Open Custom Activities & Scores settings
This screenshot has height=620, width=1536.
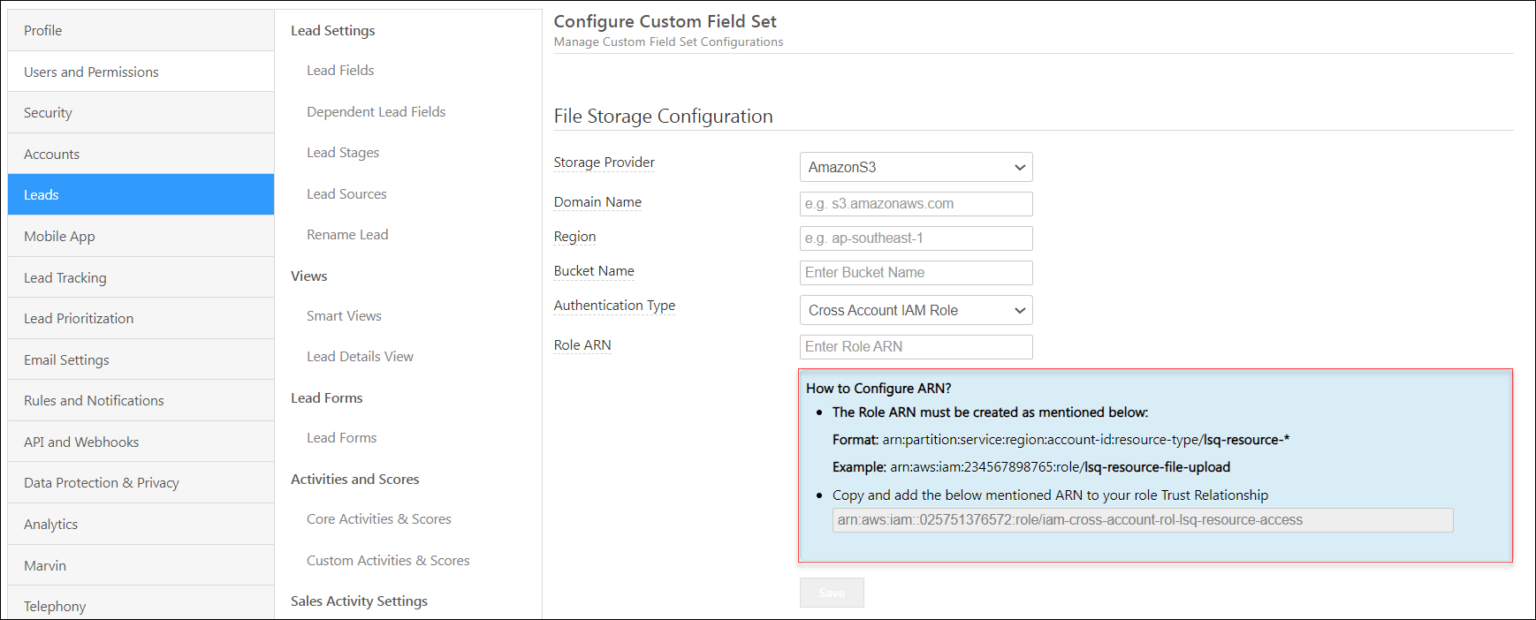[388, 560]
